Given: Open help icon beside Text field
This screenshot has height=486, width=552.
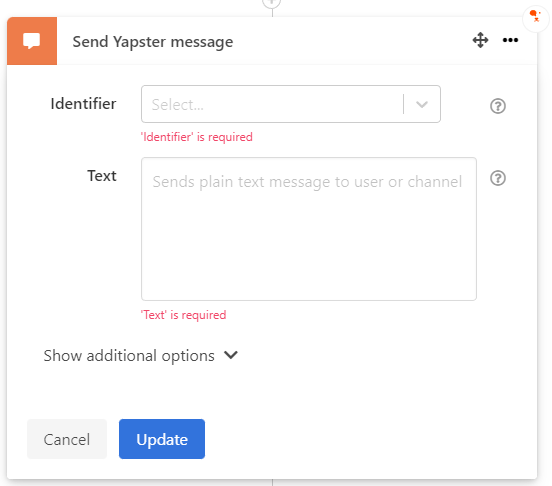Looking at the screenshot, I should (x=498, y=178).
